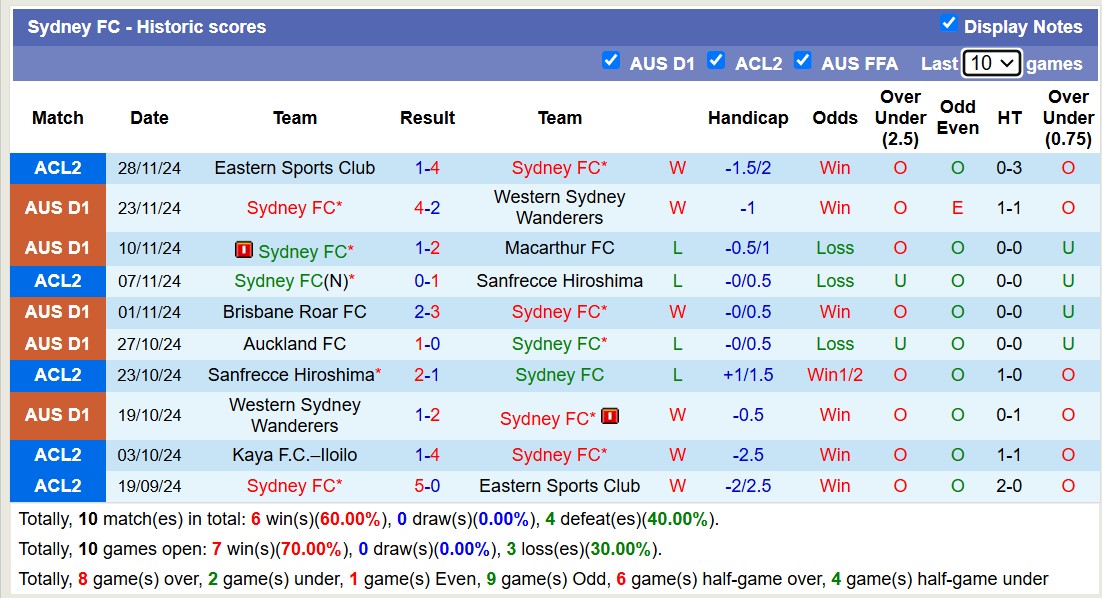1102x598 pixels.
Task: Expand the games selector showing value 10
Action: (991, 62)
